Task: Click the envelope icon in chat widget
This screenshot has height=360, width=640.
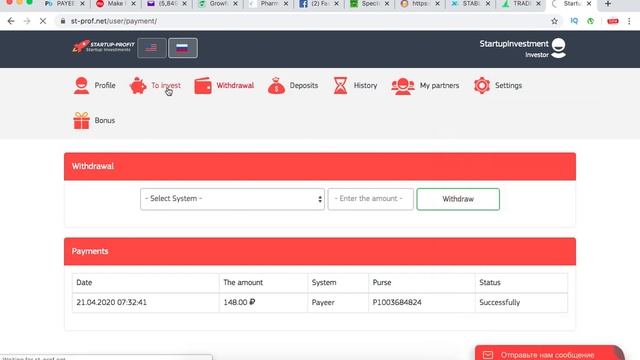Action: (x=488, y=355)
